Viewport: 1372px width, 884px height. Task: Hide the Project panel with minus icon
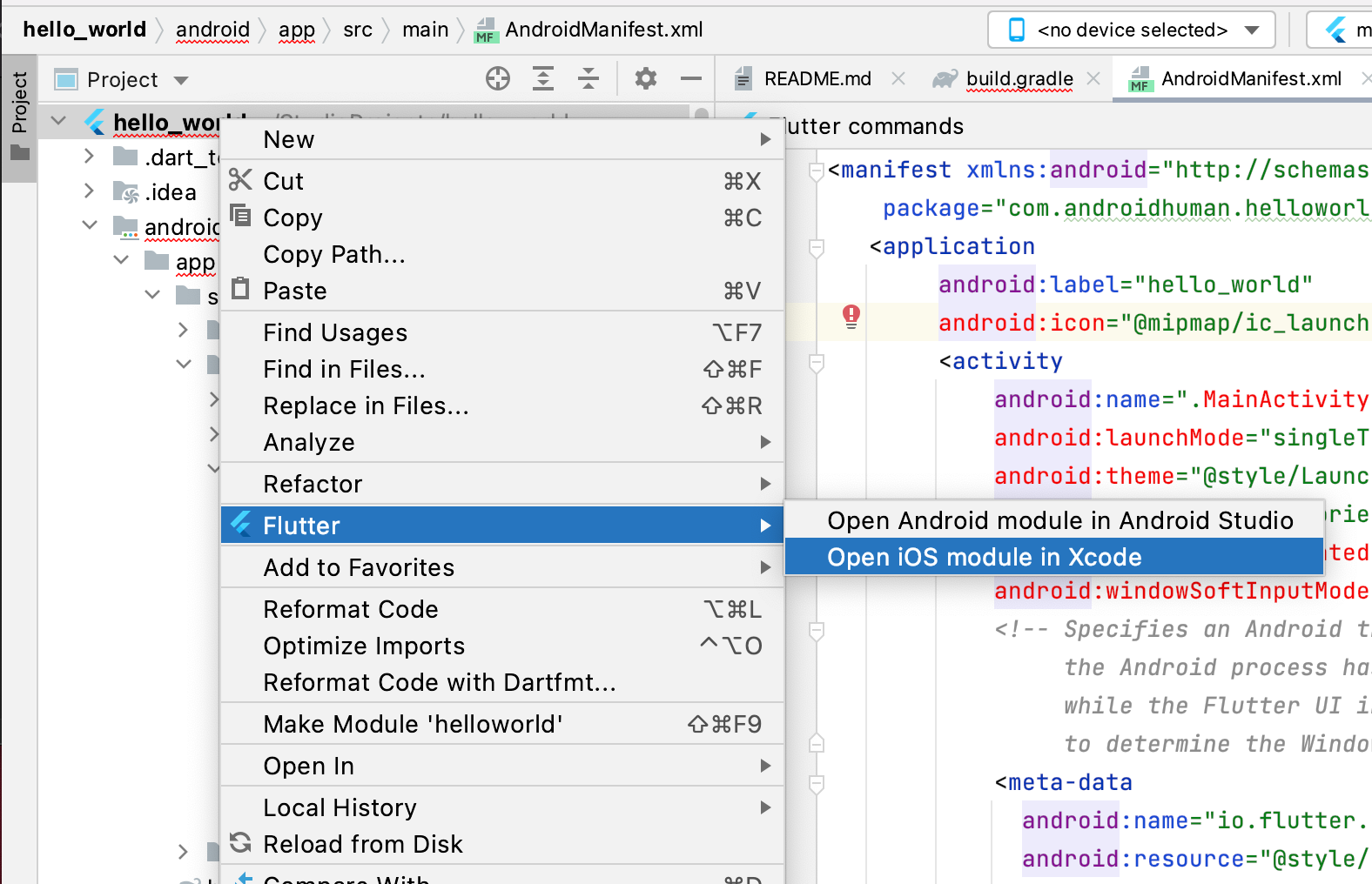(x=691, y=79)
